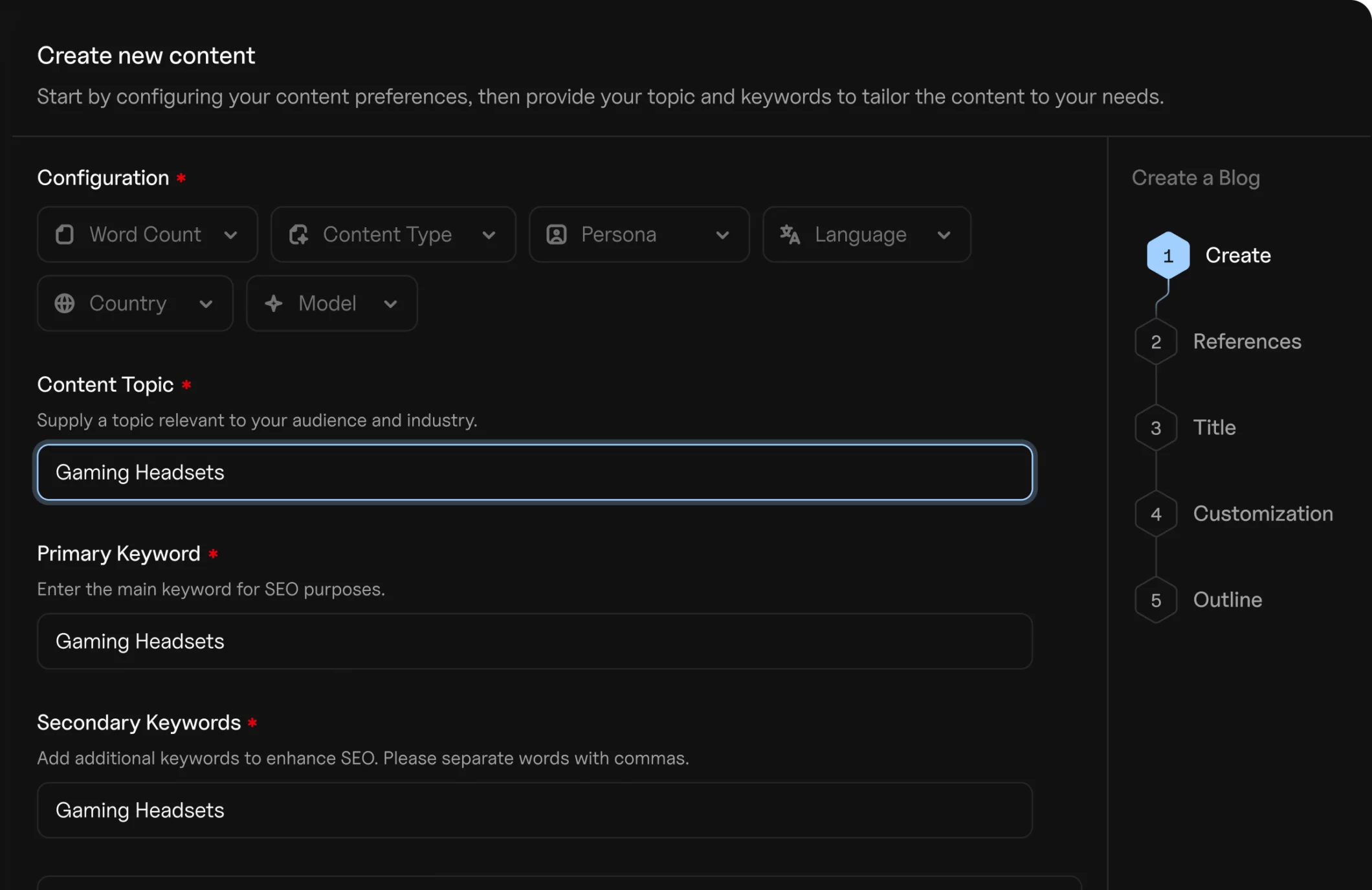The image size is (1372, 890).
Task: Click the step 1 Create hexagon badge
Action: [x=1167, y=254]
